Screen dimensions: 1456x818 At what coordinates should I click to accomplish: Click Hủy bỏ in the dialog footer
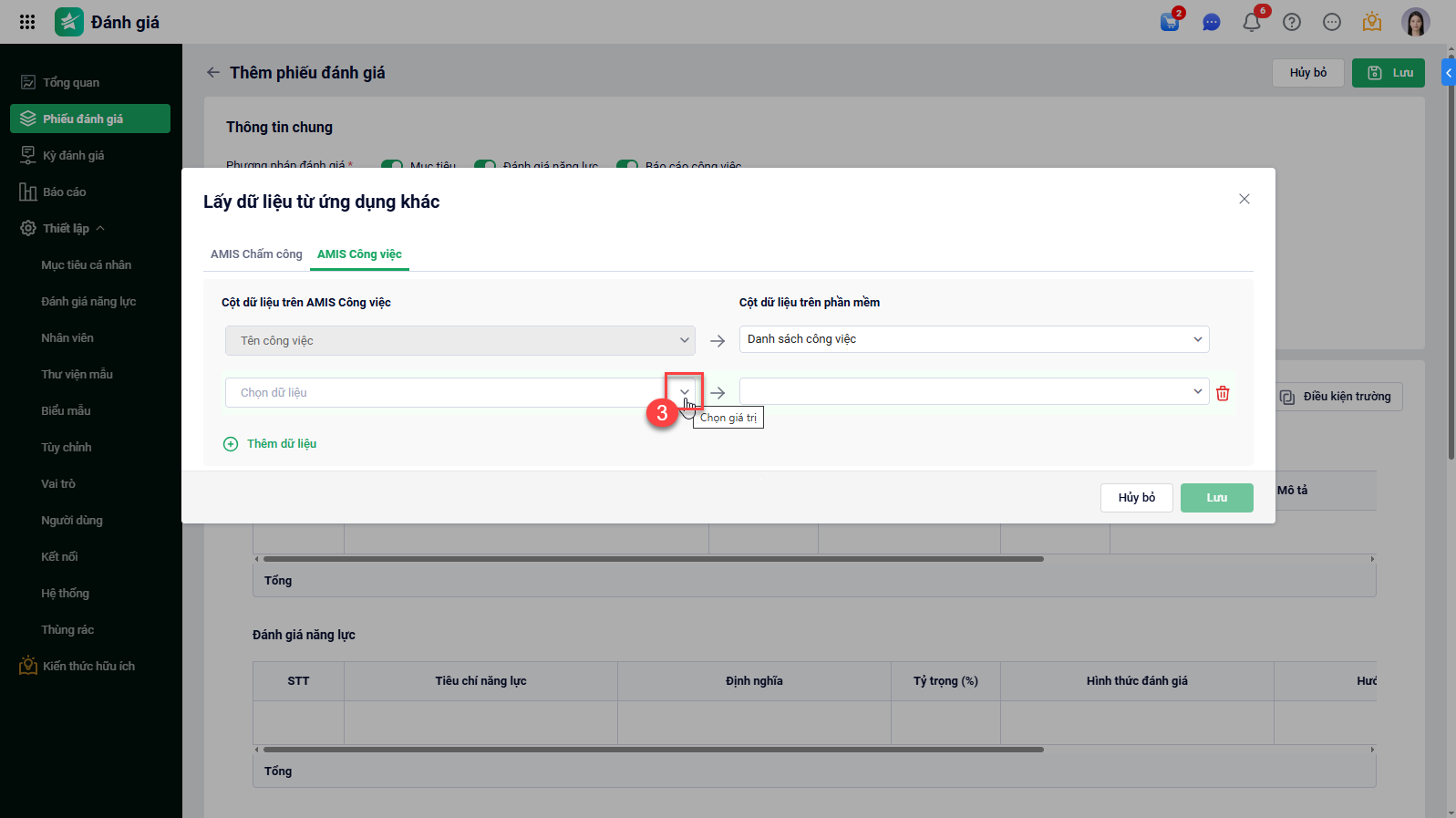(1137, 498)
